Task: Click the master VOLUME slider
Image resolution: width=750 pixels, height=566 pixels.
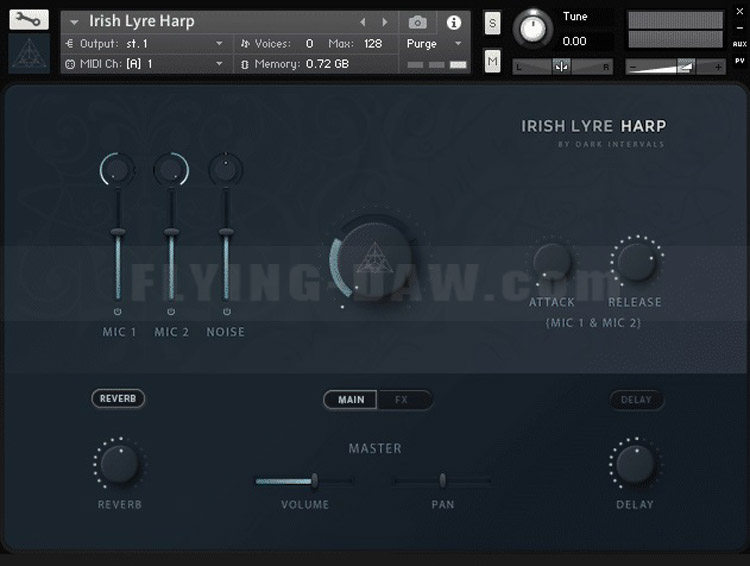Action: pos(305,481)
